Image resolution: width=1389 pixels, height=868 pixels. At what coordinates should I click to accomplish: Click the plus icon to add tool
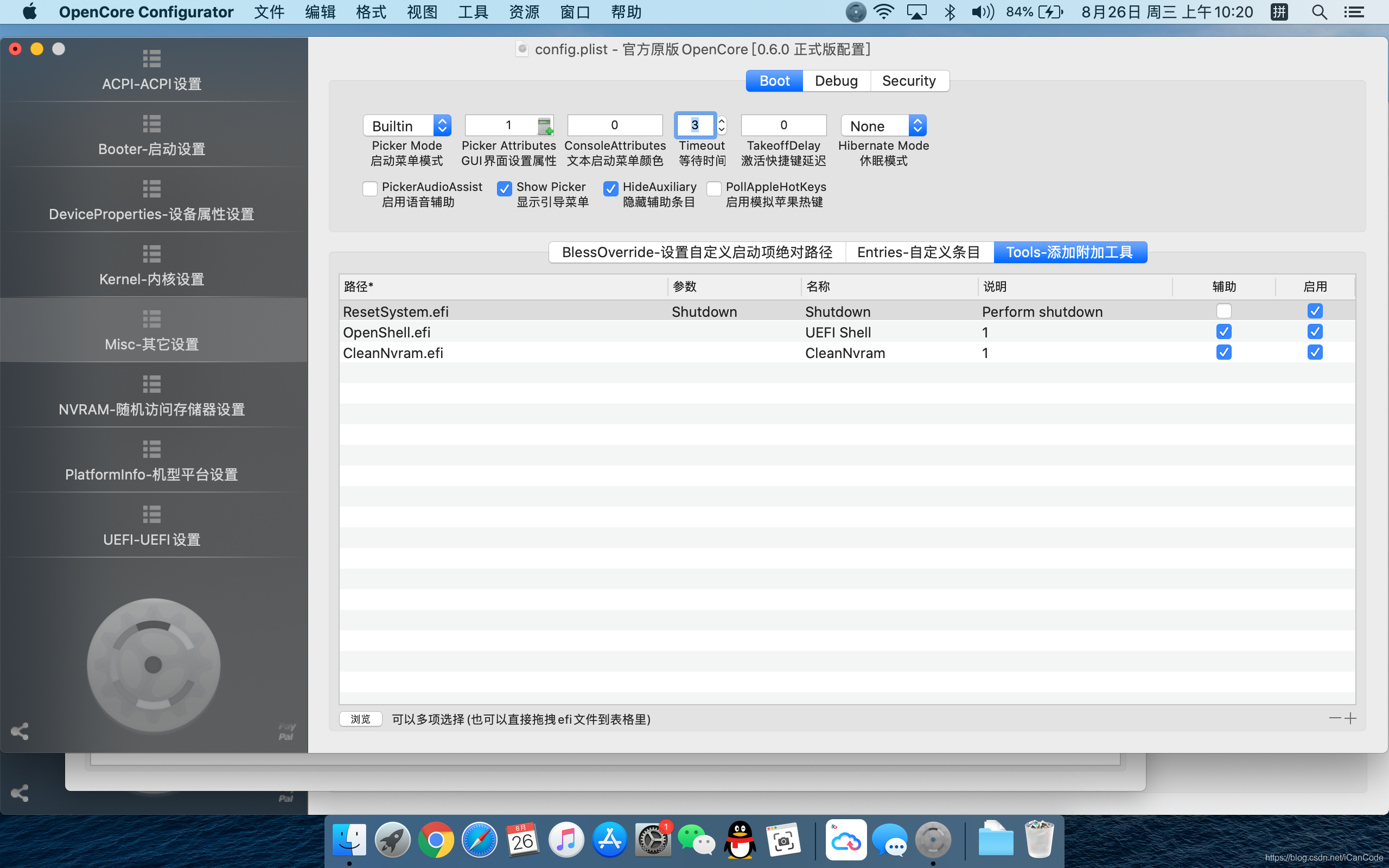point(1350,718)
